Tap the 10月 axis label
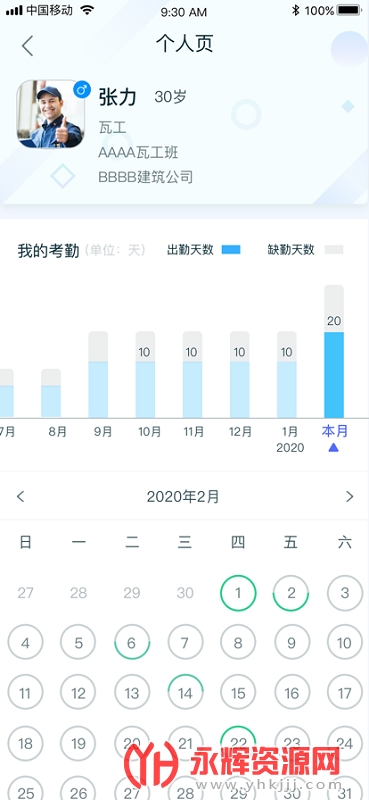 coord(150,432)
